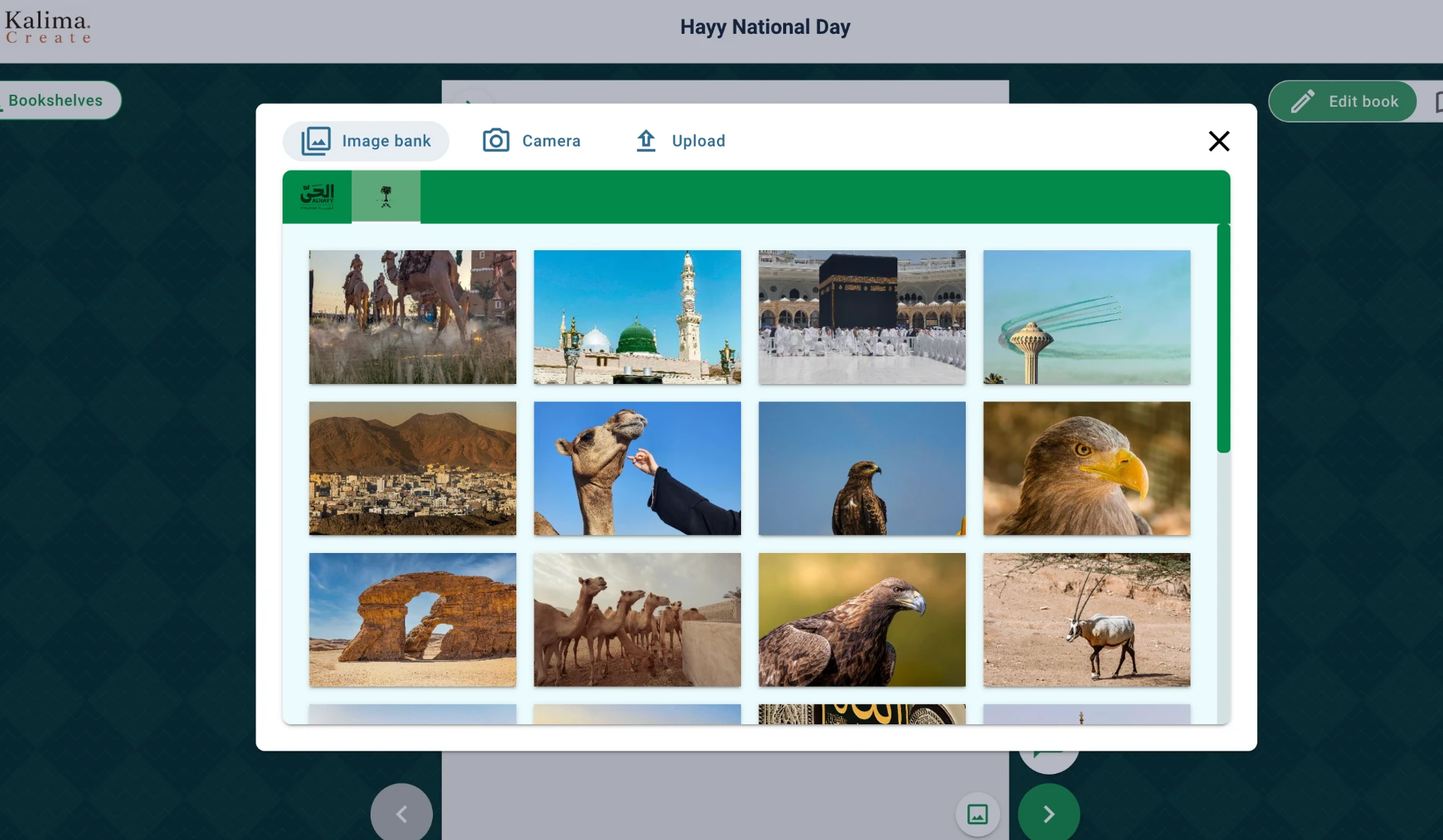Click the image bank scrollbar handle

[1224, 338]
